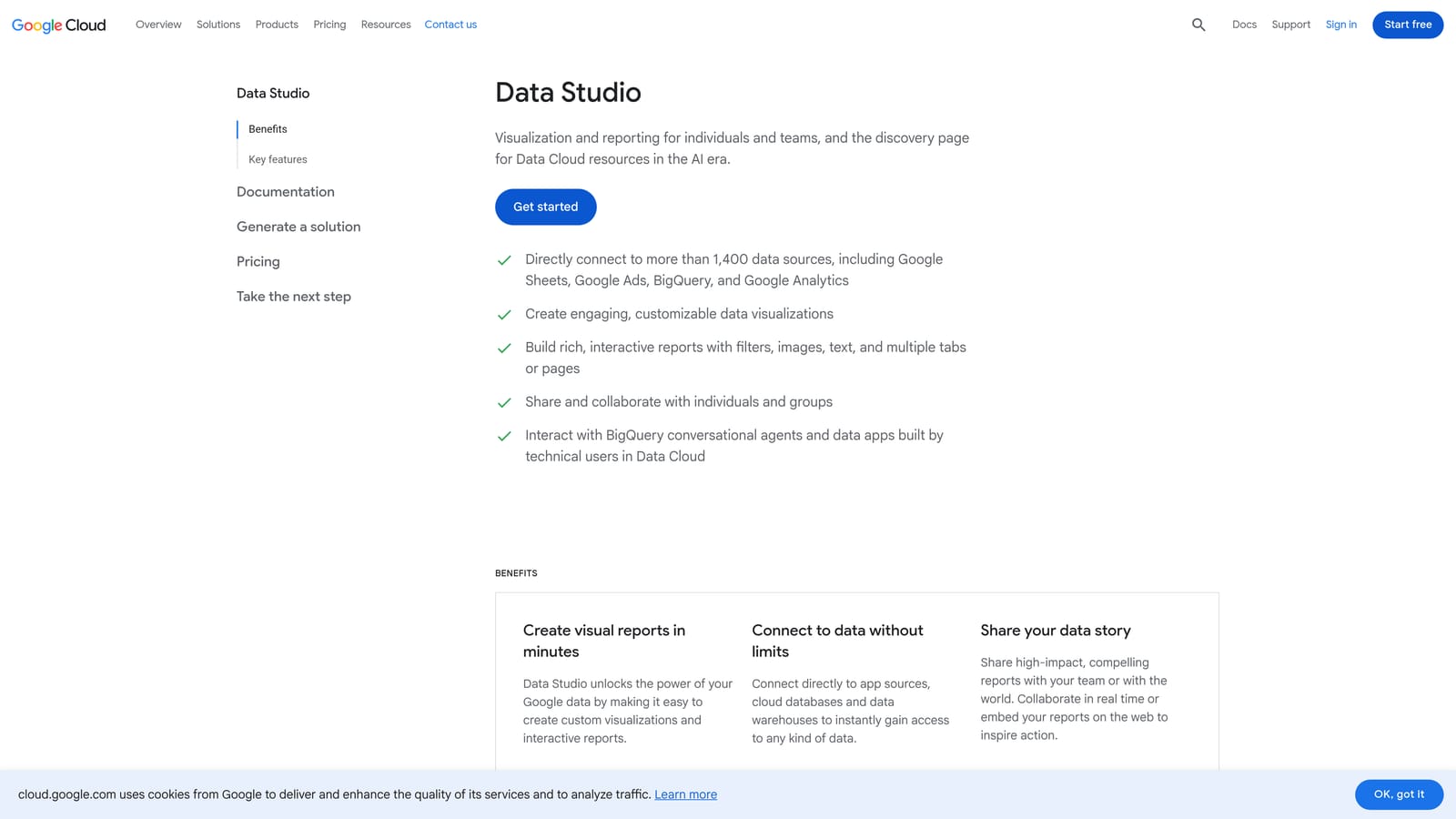
Task: Click "Share and collaborate with individuals and groups"
Action: tap(679, 401)
